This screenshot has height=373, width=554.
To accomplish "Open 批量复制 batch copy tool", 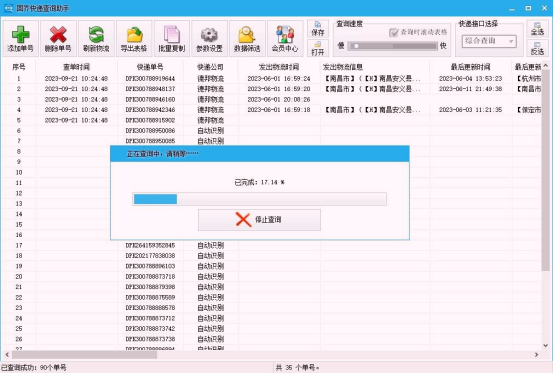I will (172, 39).
